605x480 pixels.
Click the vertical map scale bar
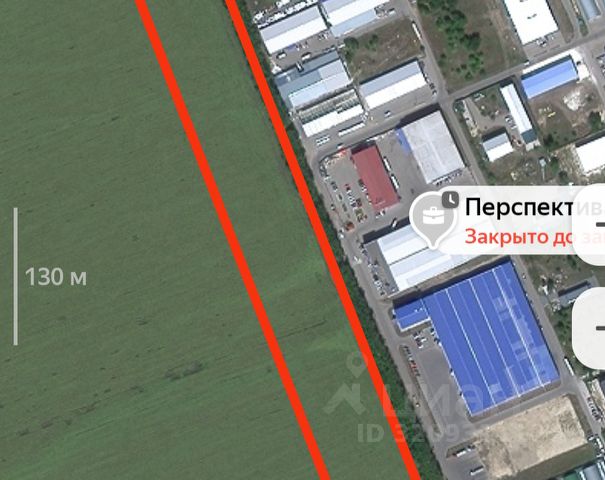[15, 276]
